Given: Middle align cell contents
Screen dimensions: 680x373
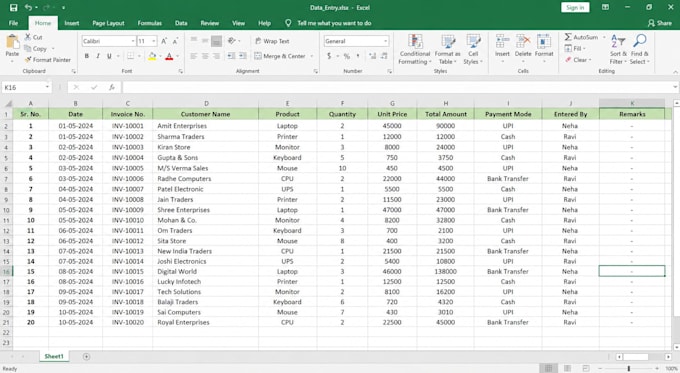Looking at the screenshot, I should tap(205, 41).
